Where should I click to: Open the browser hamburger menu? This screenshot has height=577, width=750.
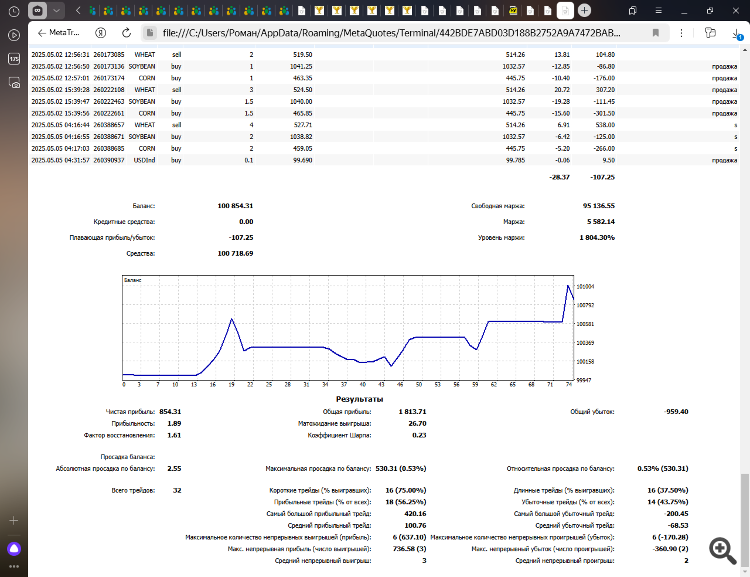(x=659, y=11)
